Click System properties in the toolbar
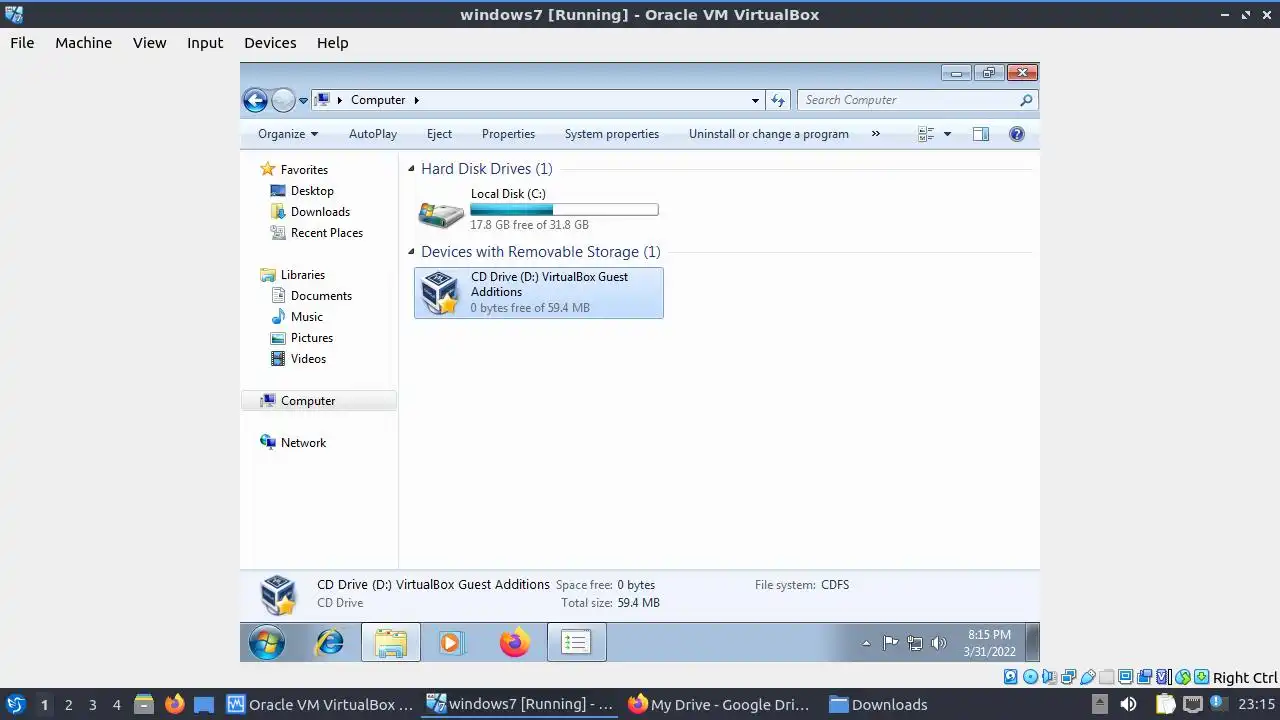The height and width of the screenshot is (720, 1280). (612, 134)
